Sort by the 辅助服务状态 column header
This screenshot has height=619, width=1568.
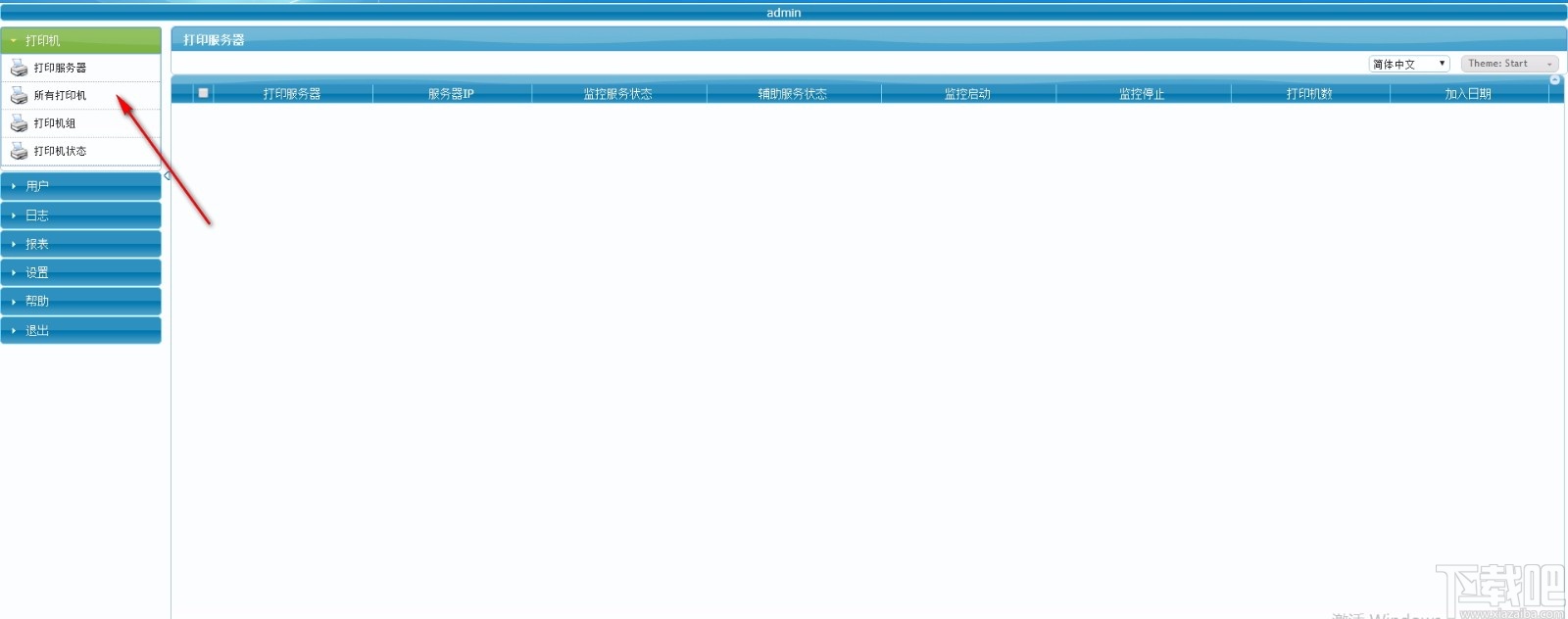tap(793, 94)
